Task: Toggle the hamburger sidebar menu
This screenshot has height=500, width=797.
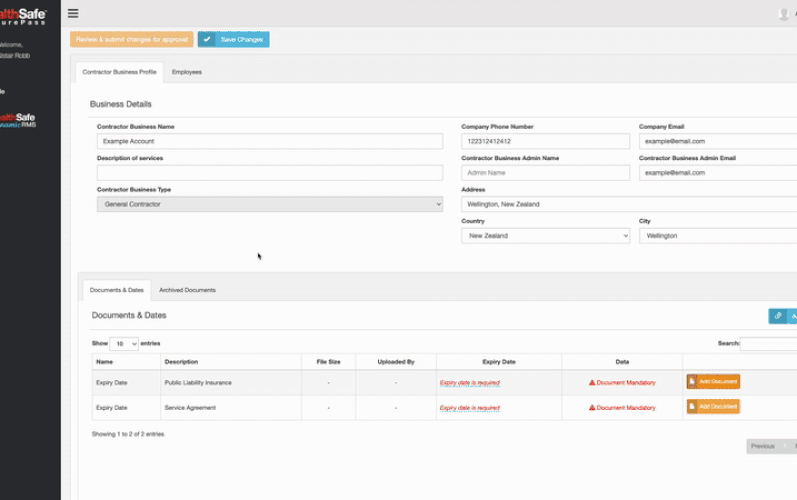Action: [x=73, y=13]
